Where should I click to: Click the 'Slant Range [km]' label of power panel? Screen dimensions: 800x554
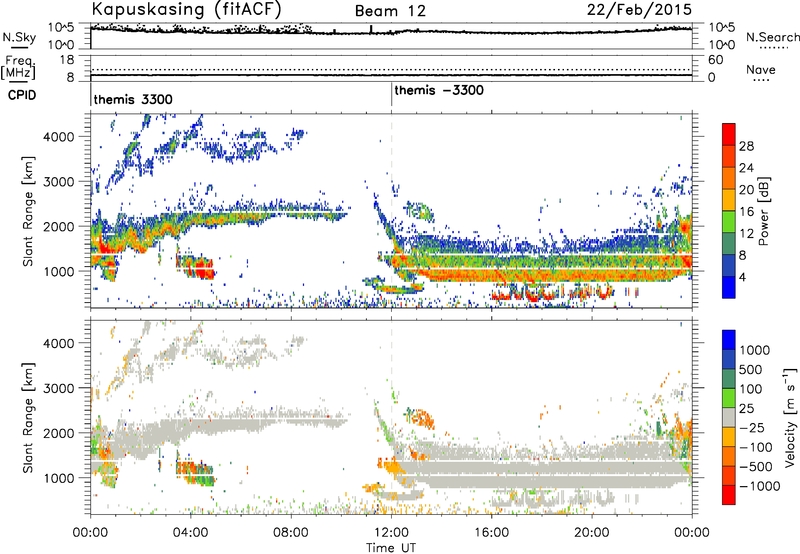coord(28,211)
